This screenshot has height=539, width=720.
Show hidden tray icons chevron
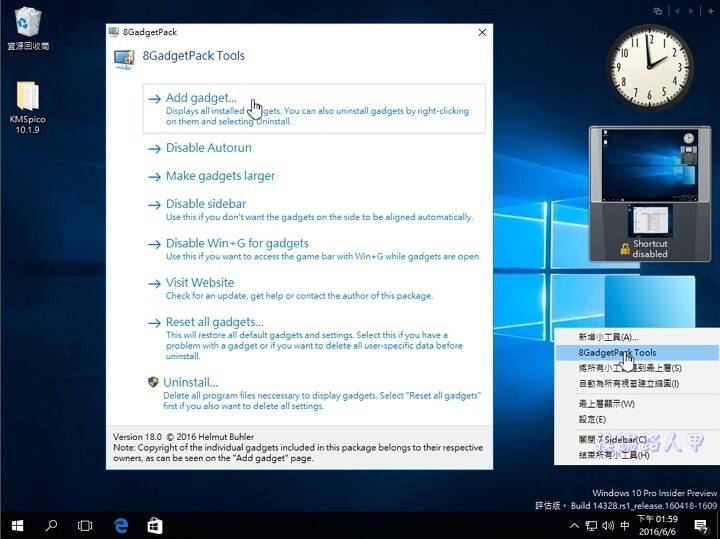click(574, 526)
